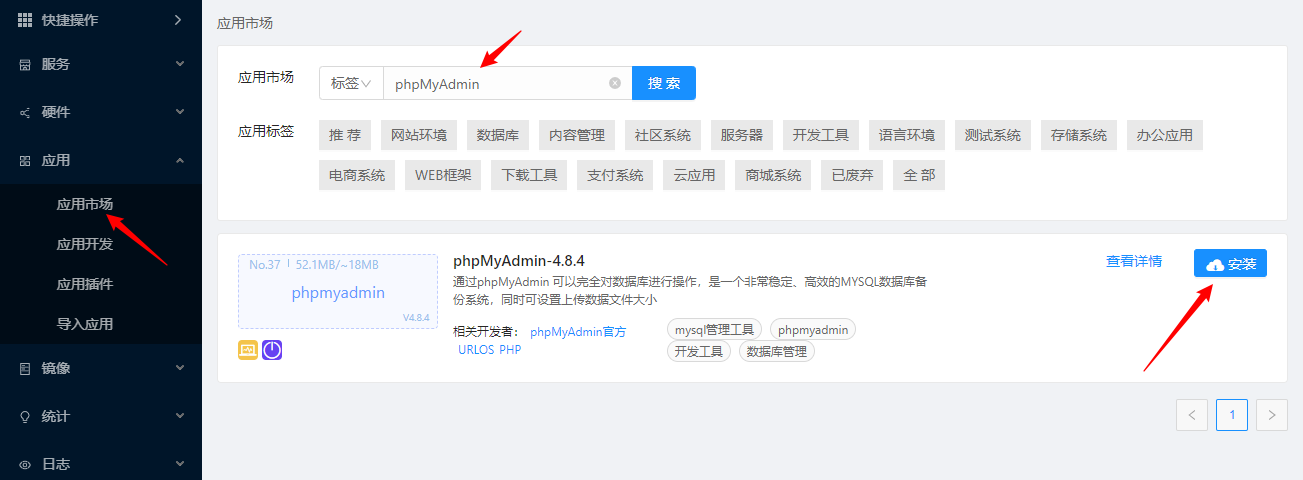Expand the 快捷操作 menu arrow
Image resolution: width=1303 pixels, height=480 pixels.
(x=178, y=20)
